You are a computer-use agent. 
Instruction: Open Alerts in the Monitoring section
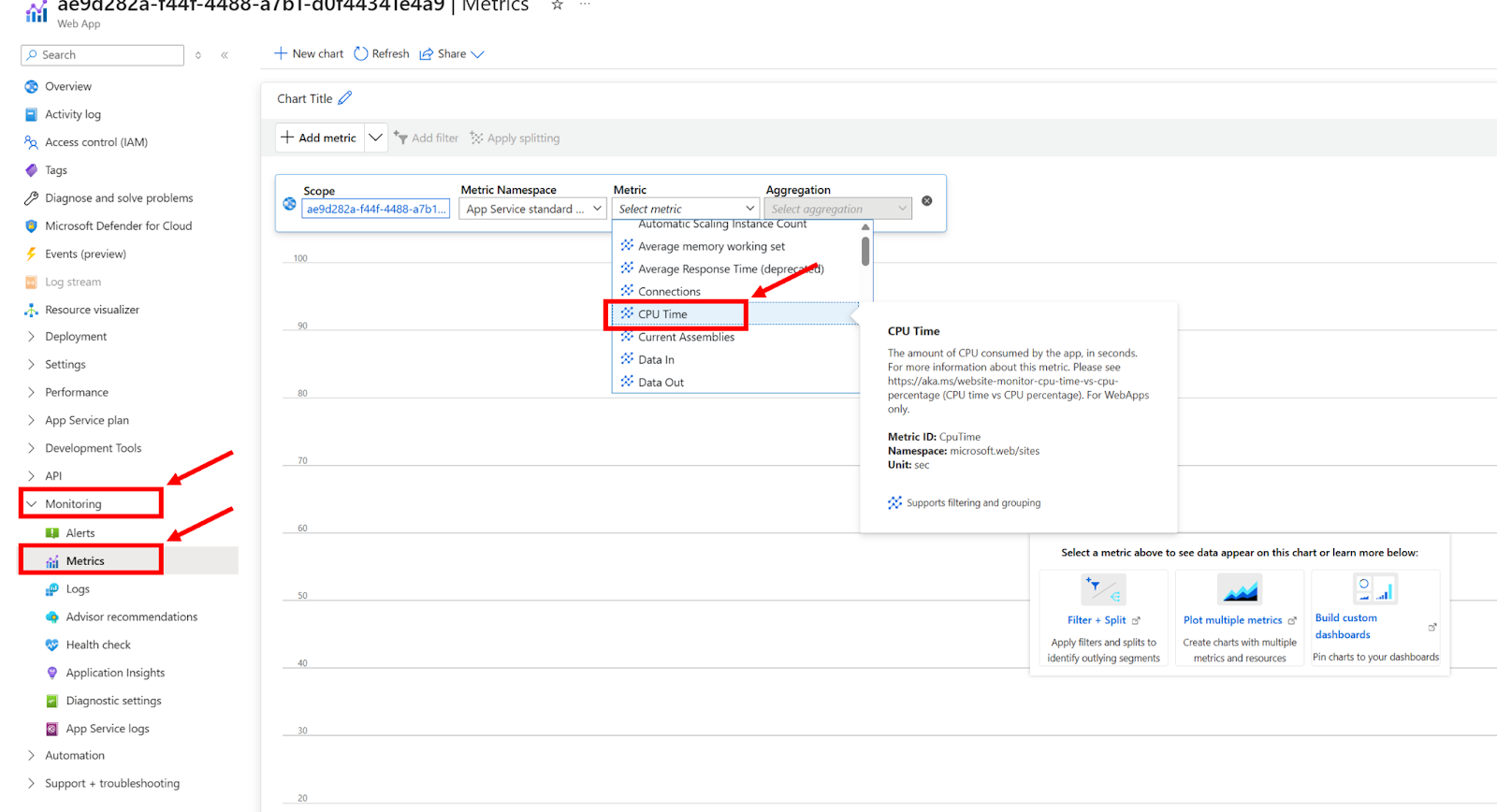point(80,533)
